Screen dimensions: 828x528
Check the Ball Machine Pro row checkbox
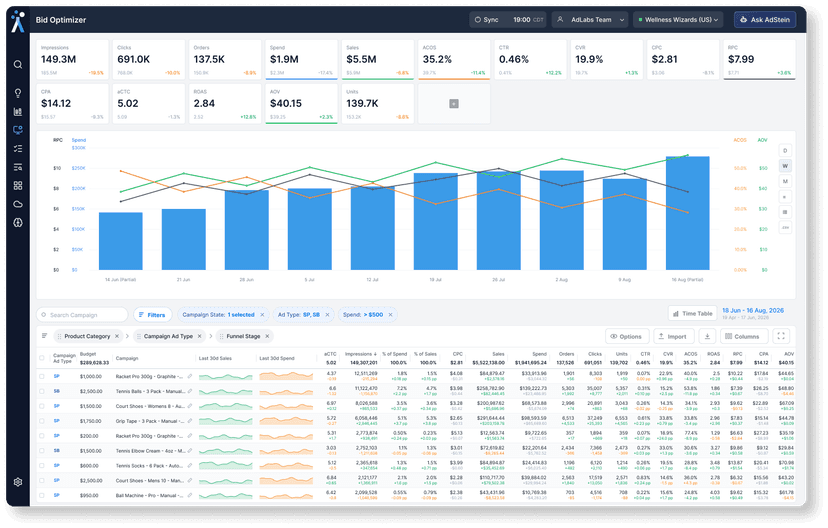42,495
